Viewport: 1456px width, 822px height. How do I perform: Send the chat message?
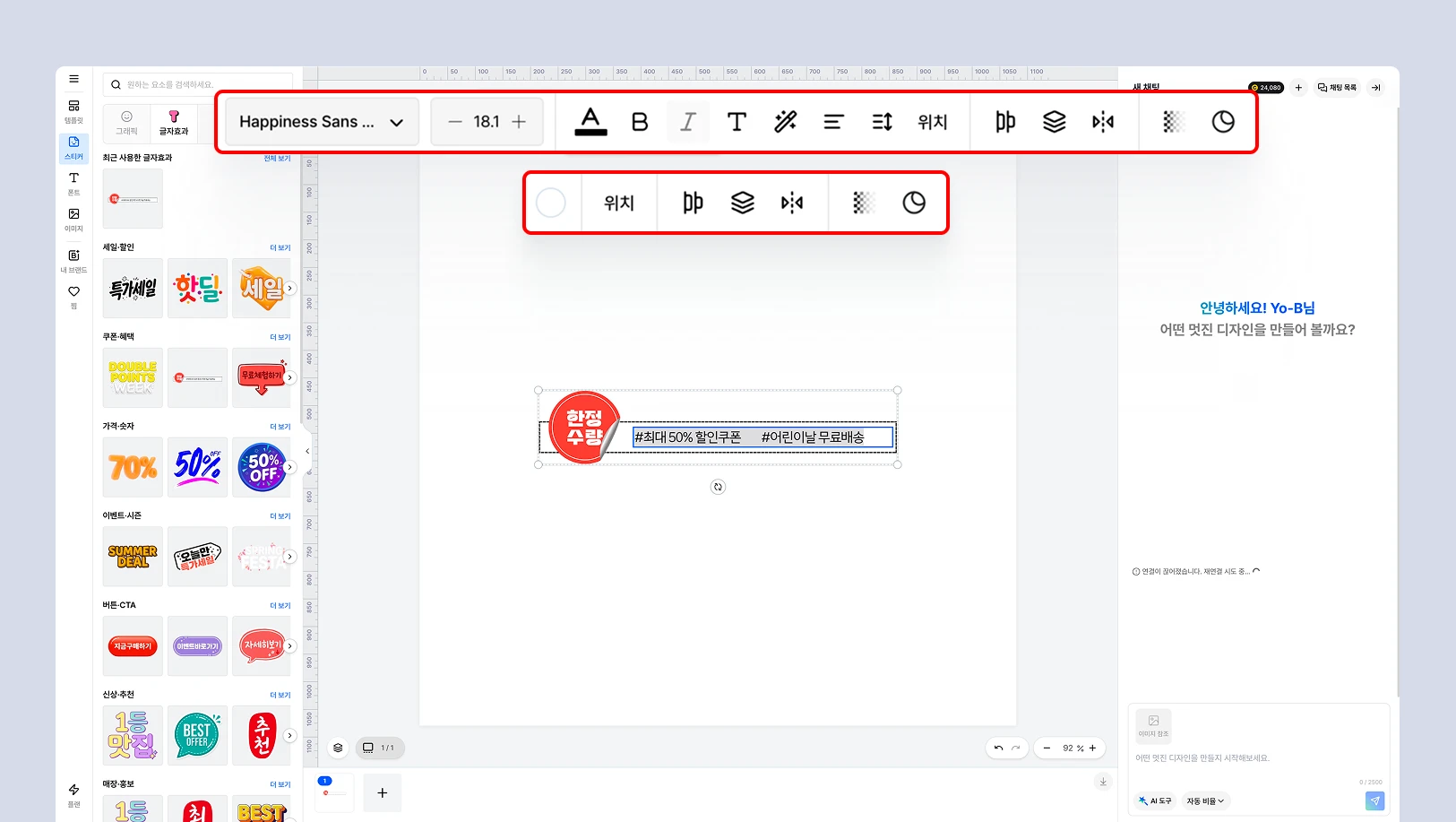pos(1374,800)
